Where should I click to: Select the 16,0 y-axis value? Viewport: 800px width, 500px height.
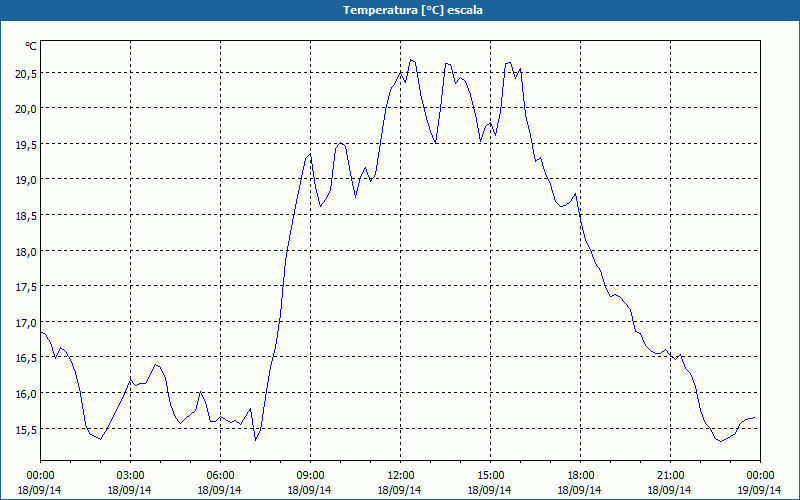tap(26, 394)
